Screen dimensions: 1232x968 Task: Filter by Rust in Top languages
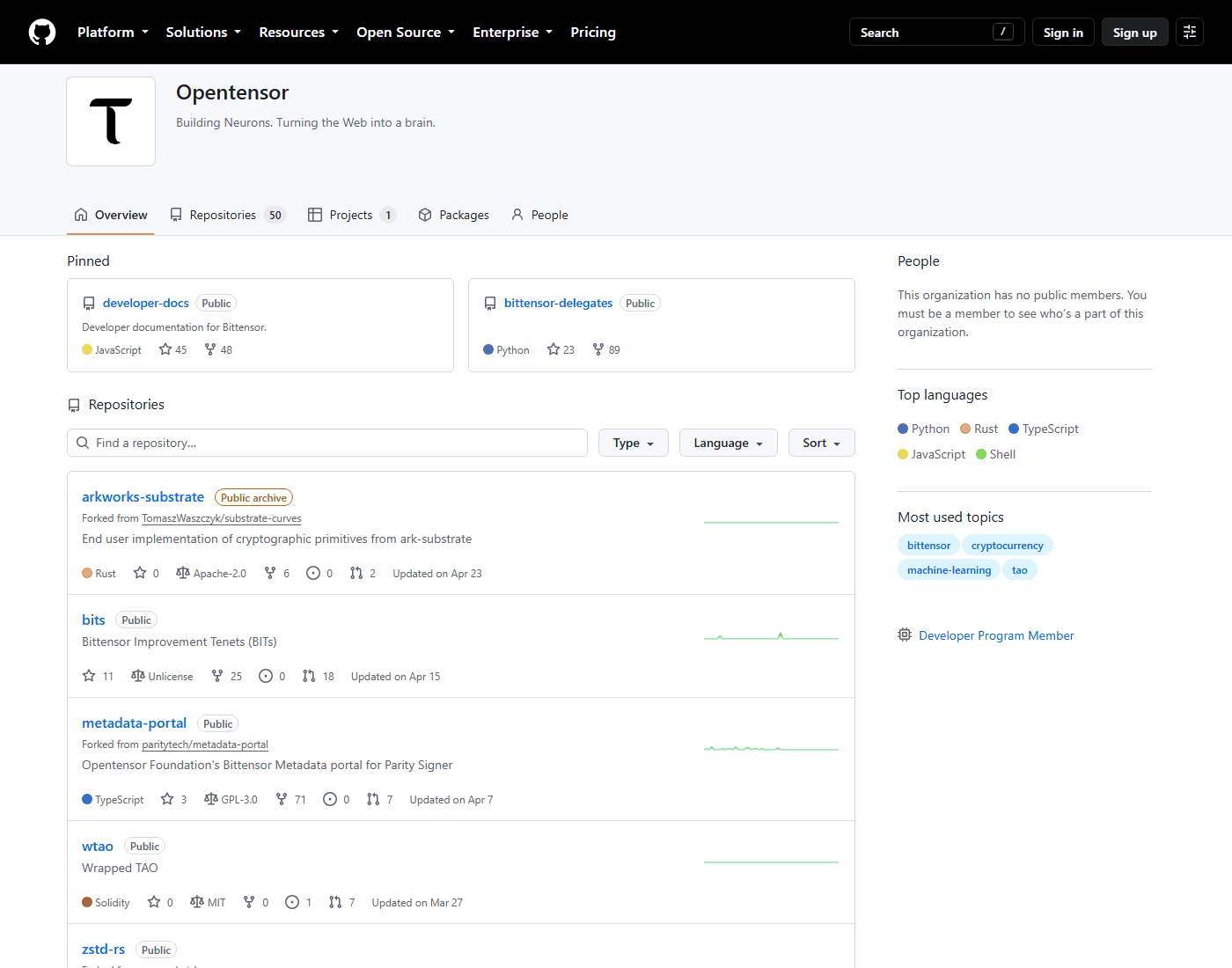pos(979,429)
